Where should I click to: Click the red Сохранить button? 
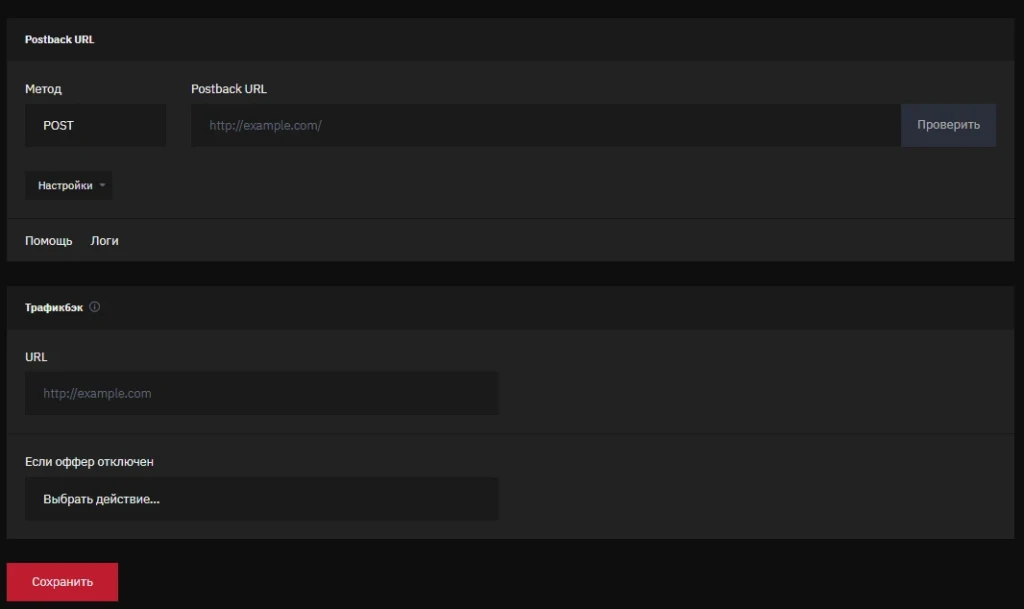point(63,582)
